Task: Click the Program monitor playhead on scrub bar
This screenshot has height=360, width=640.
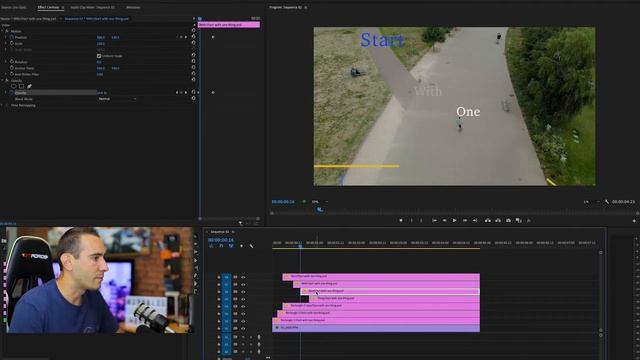Action: tap(320, 209)
